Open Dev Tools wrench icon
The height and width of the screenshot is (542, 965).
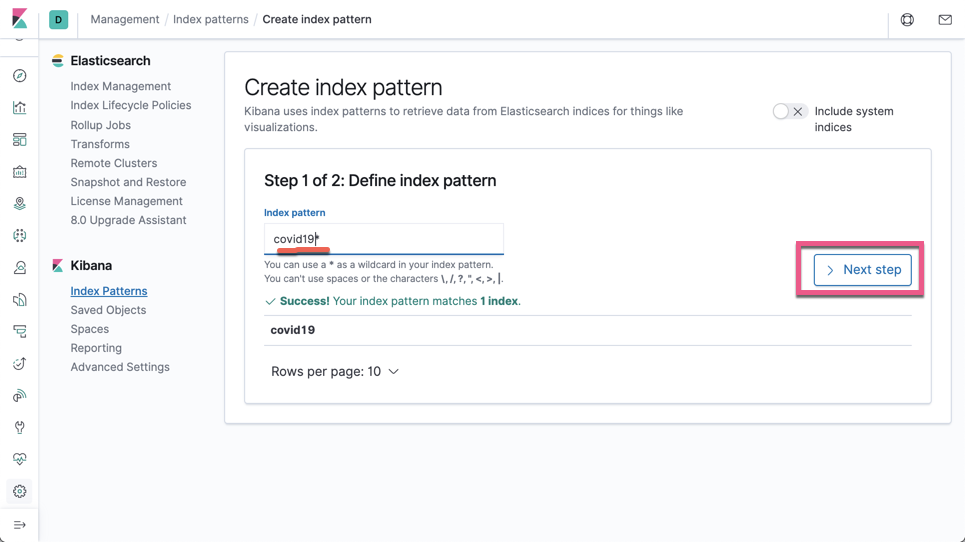click(20, 428)
